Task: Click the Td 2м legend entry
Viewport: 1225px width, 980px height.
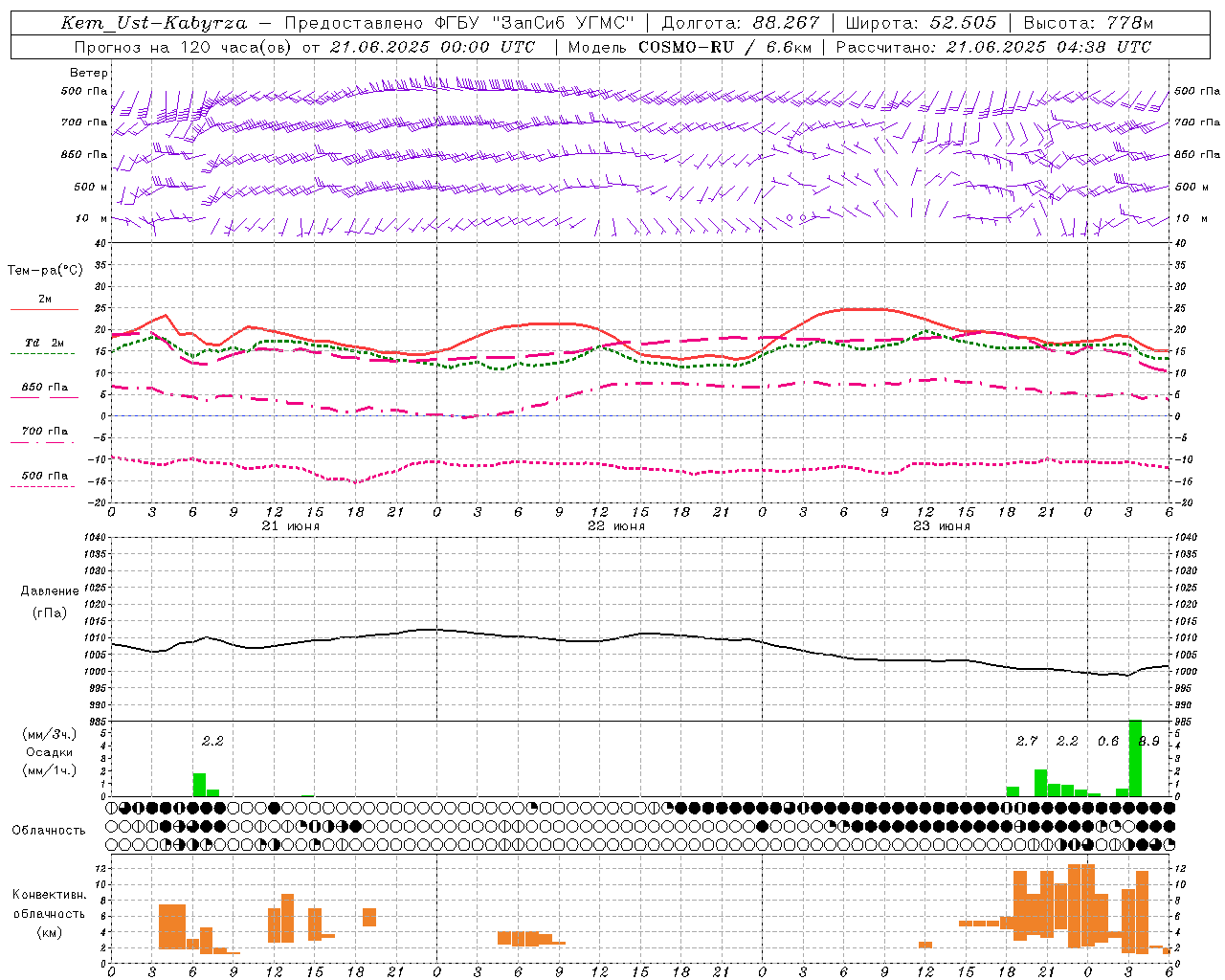Action: [45, 343]
